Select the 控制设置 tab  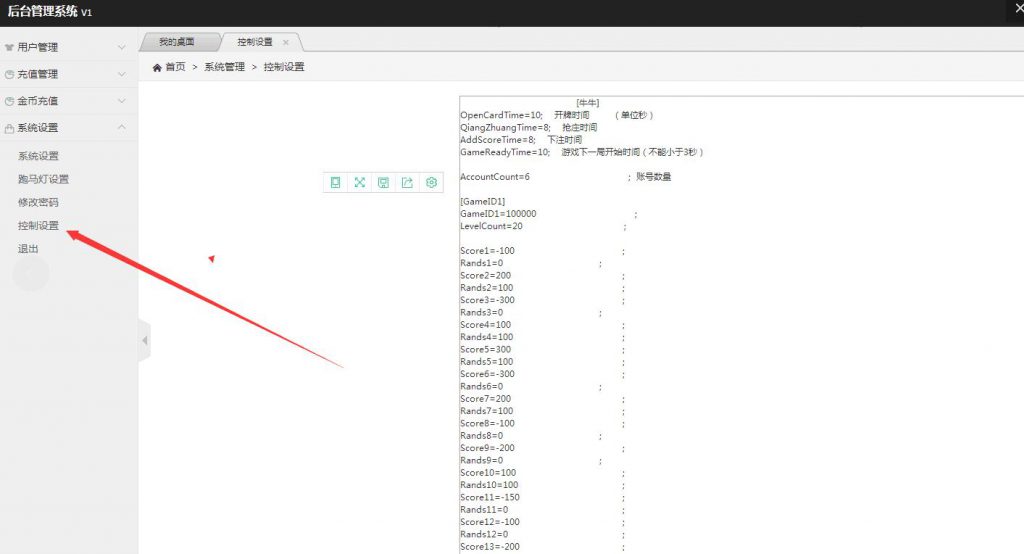click(254, 42)
